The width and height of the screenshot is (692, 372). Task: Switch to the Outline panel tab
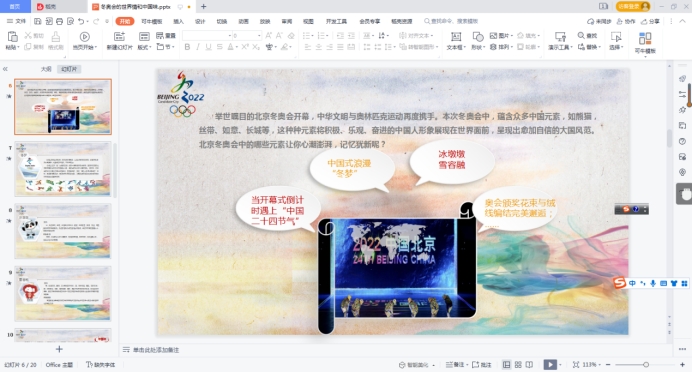(46, 69)
